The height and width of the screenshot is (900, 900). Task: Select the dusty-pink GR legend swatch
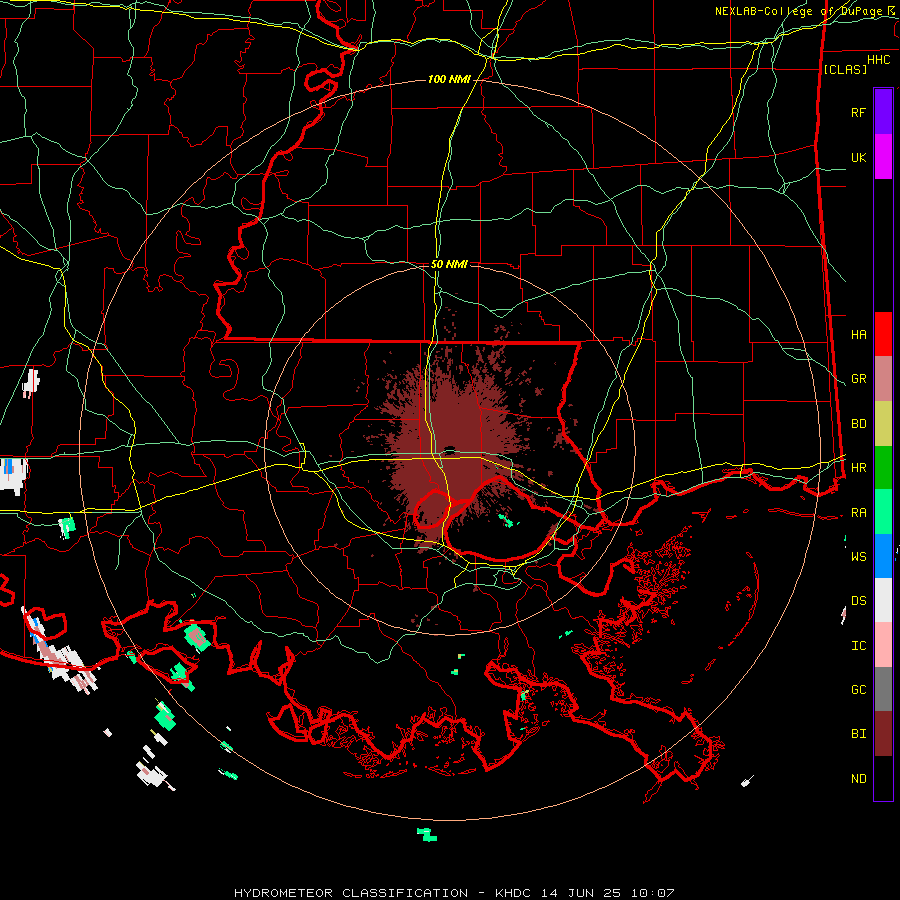(x=883, y=379)
